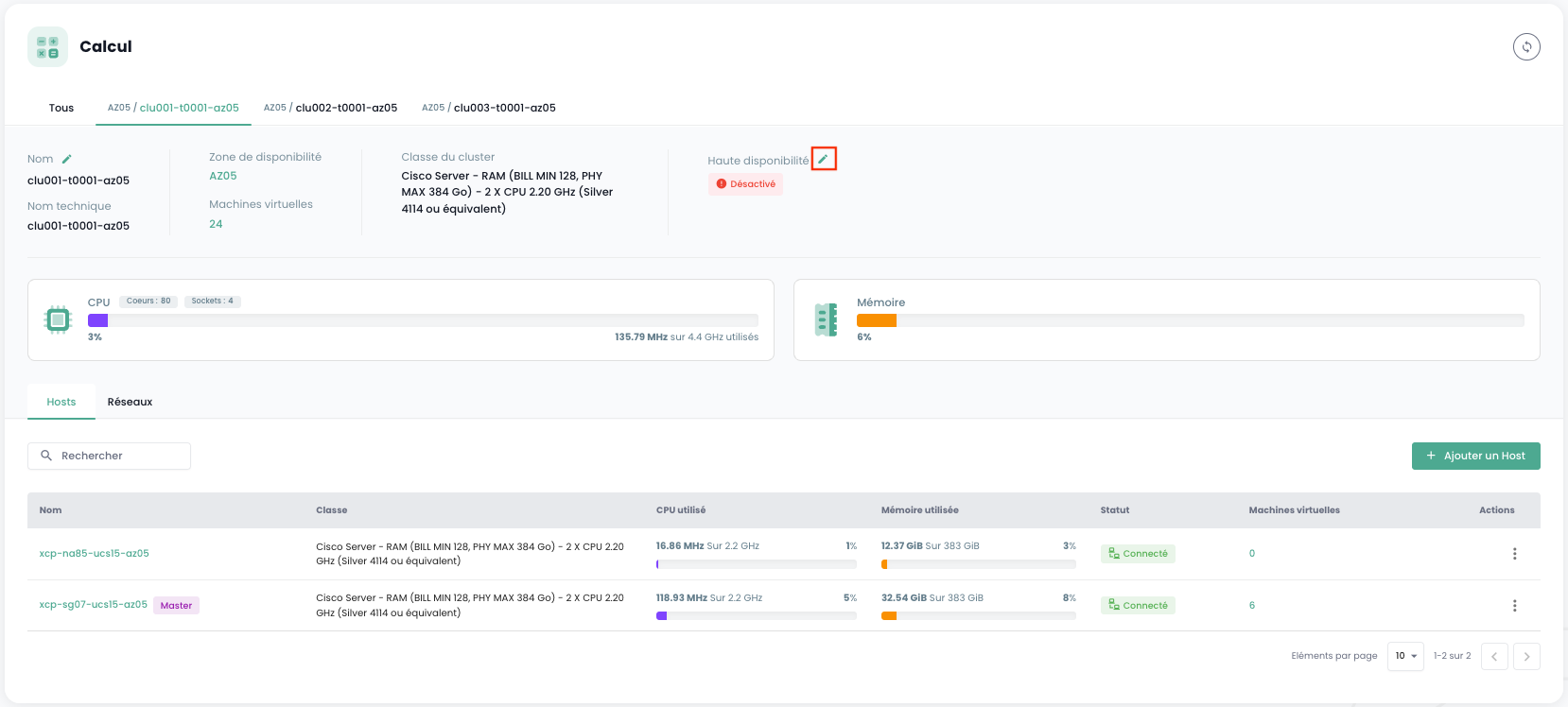The width and height of the screenshot is (1568, 707).
Task: Open host link xcp-na85-ucs15-az05
Action: pyautogui.click(x=94, y=554)
